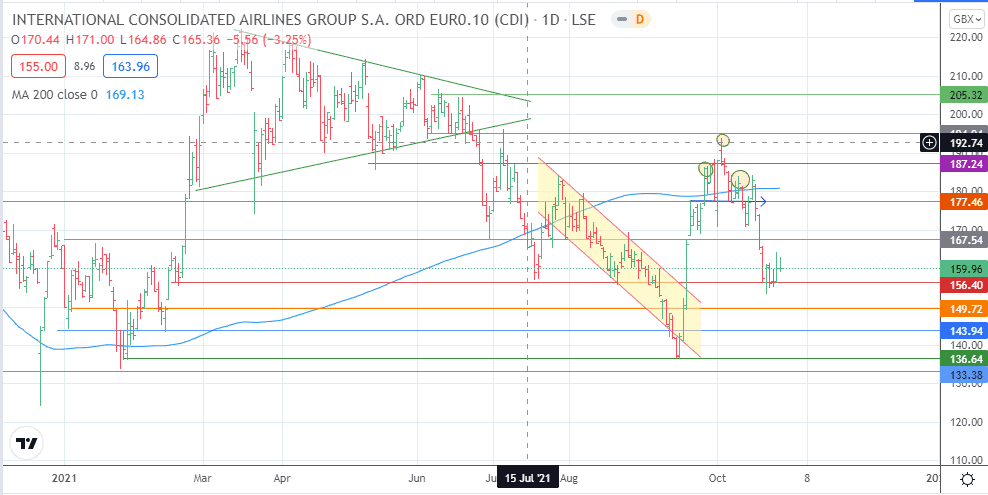This screenshot has width=988, height=495.
Task: Click the Apr label on time axis
Action: click(x=282, y=478)
